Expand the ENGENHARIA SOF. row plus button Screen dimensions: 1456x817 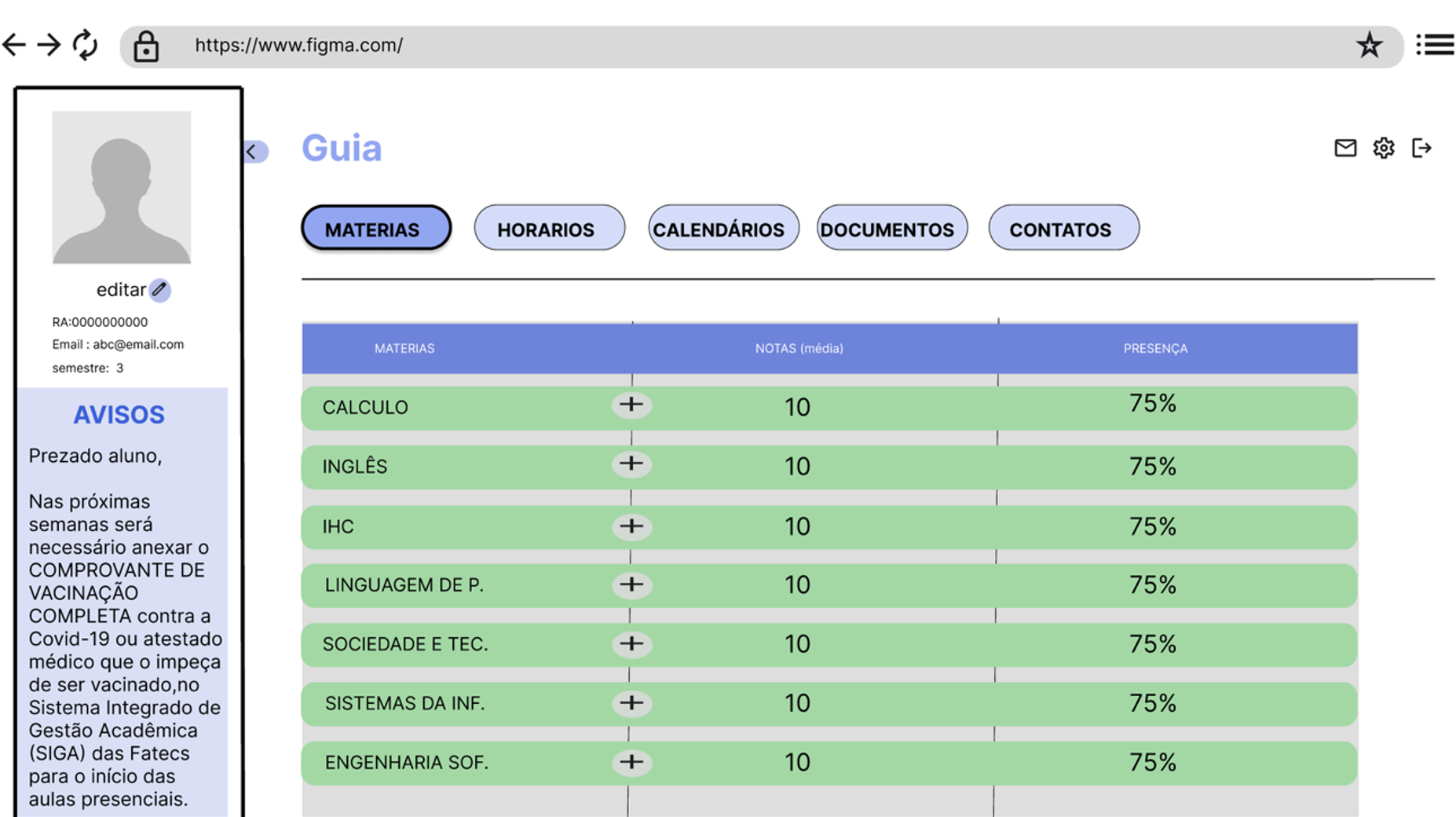pyautogui.click(x=631, y=762)
